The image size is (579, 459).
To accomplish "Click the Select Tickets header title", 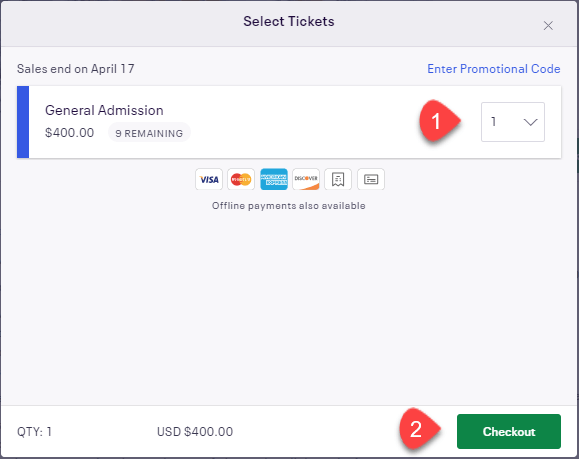I will click(x=289, y=21).
